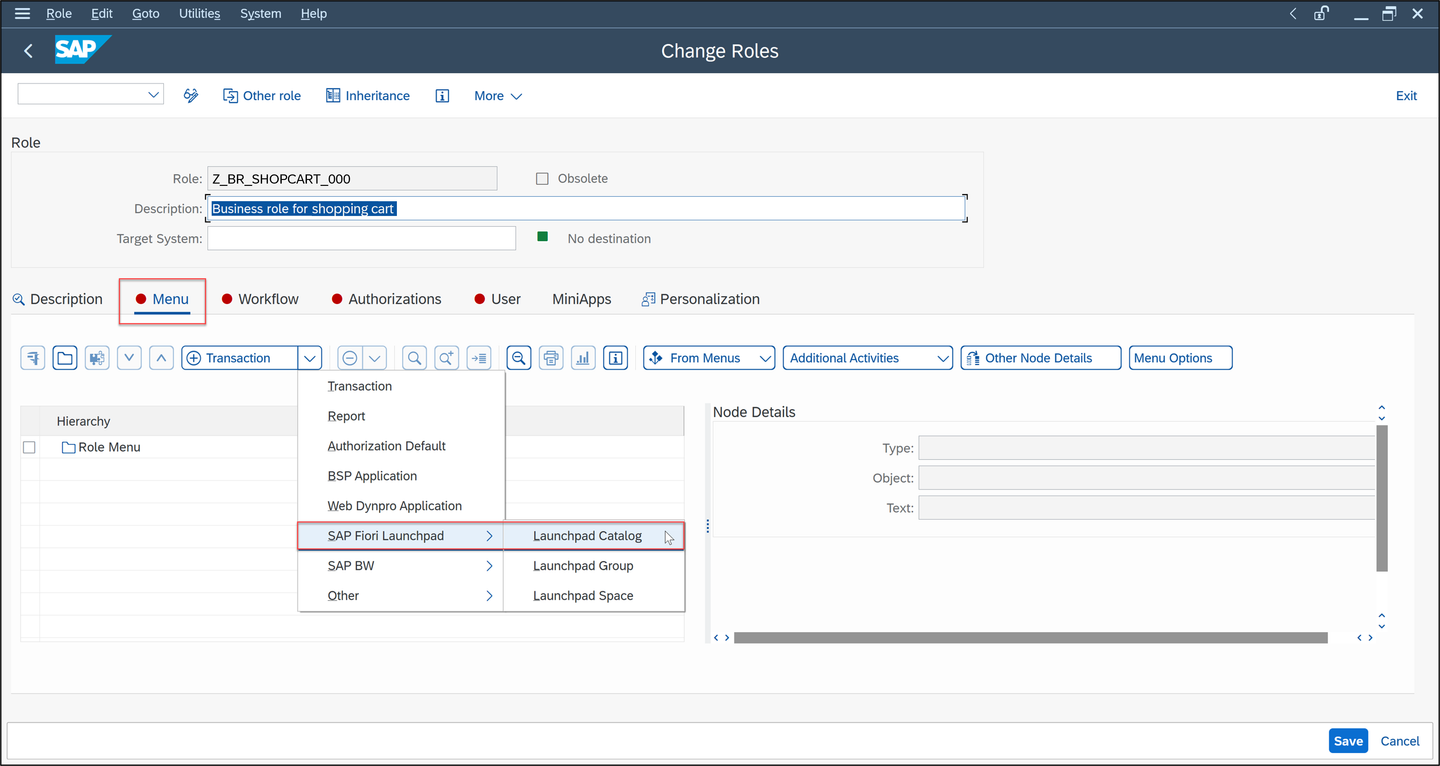Click the information icon next to Inheritance

[442, 96]
